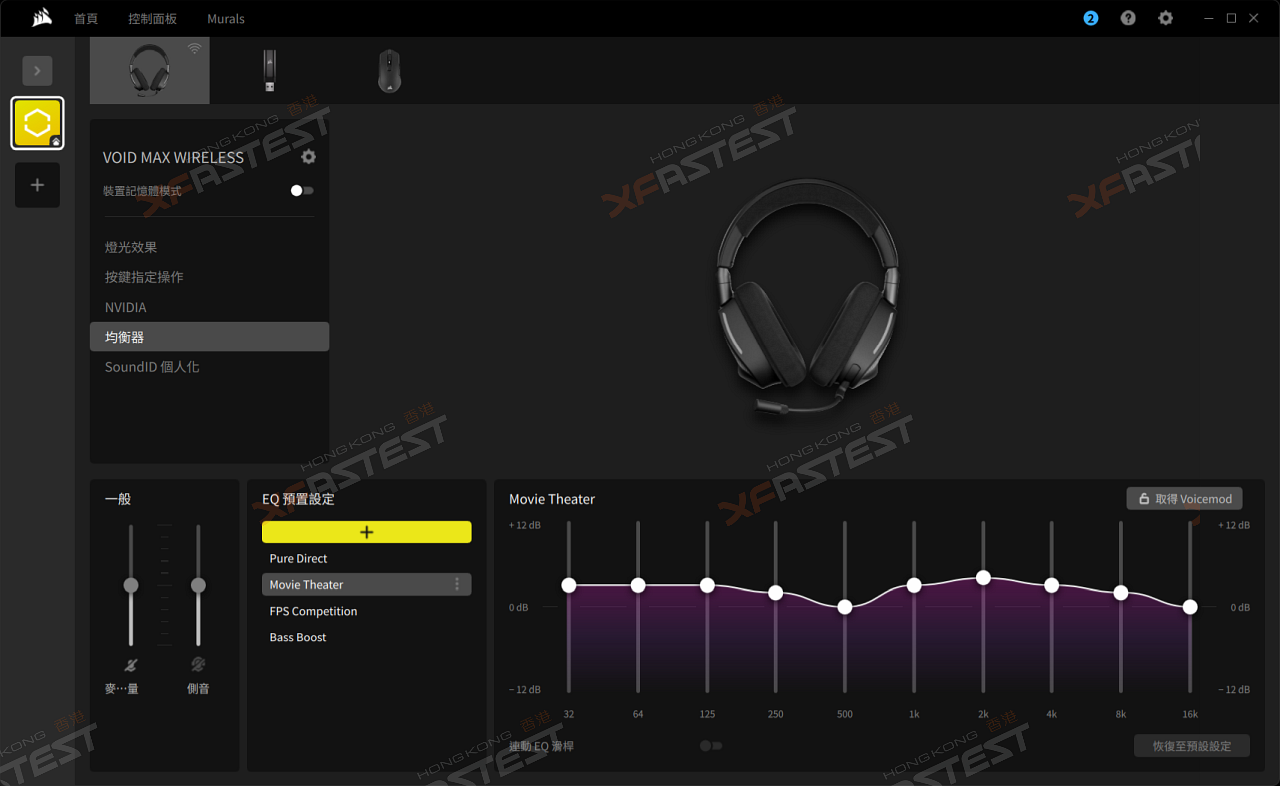
Task: Click the Get Voicemod button
Action: coord(1184,499)
